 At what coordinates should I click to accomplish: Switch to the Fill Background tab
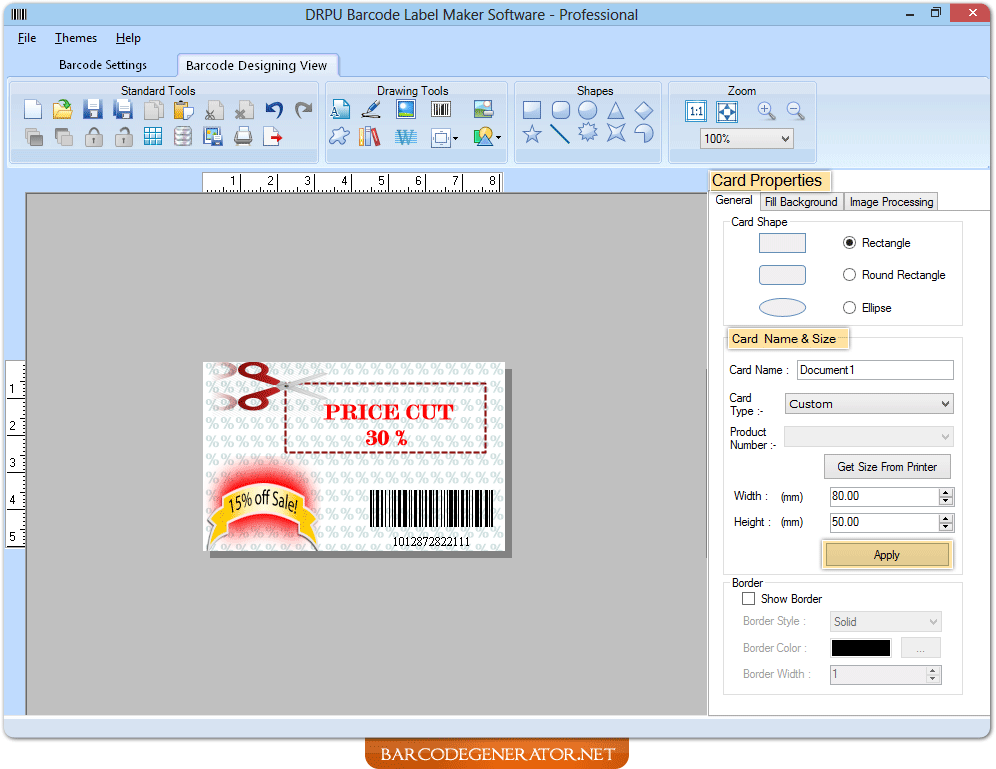[x=800, y=201]
